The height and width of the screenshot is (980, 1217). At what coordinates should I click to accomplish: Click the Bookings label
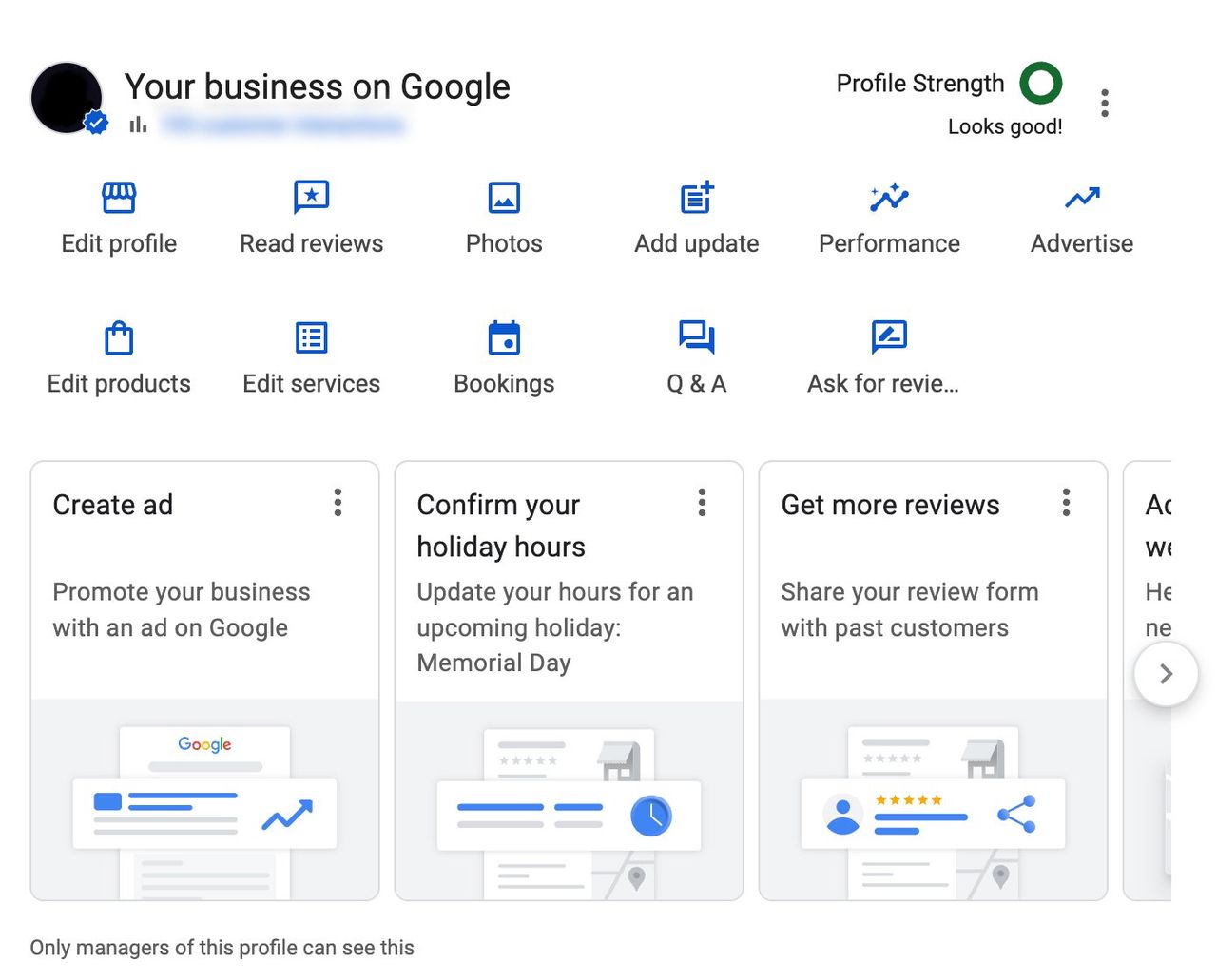click(504, 384)
